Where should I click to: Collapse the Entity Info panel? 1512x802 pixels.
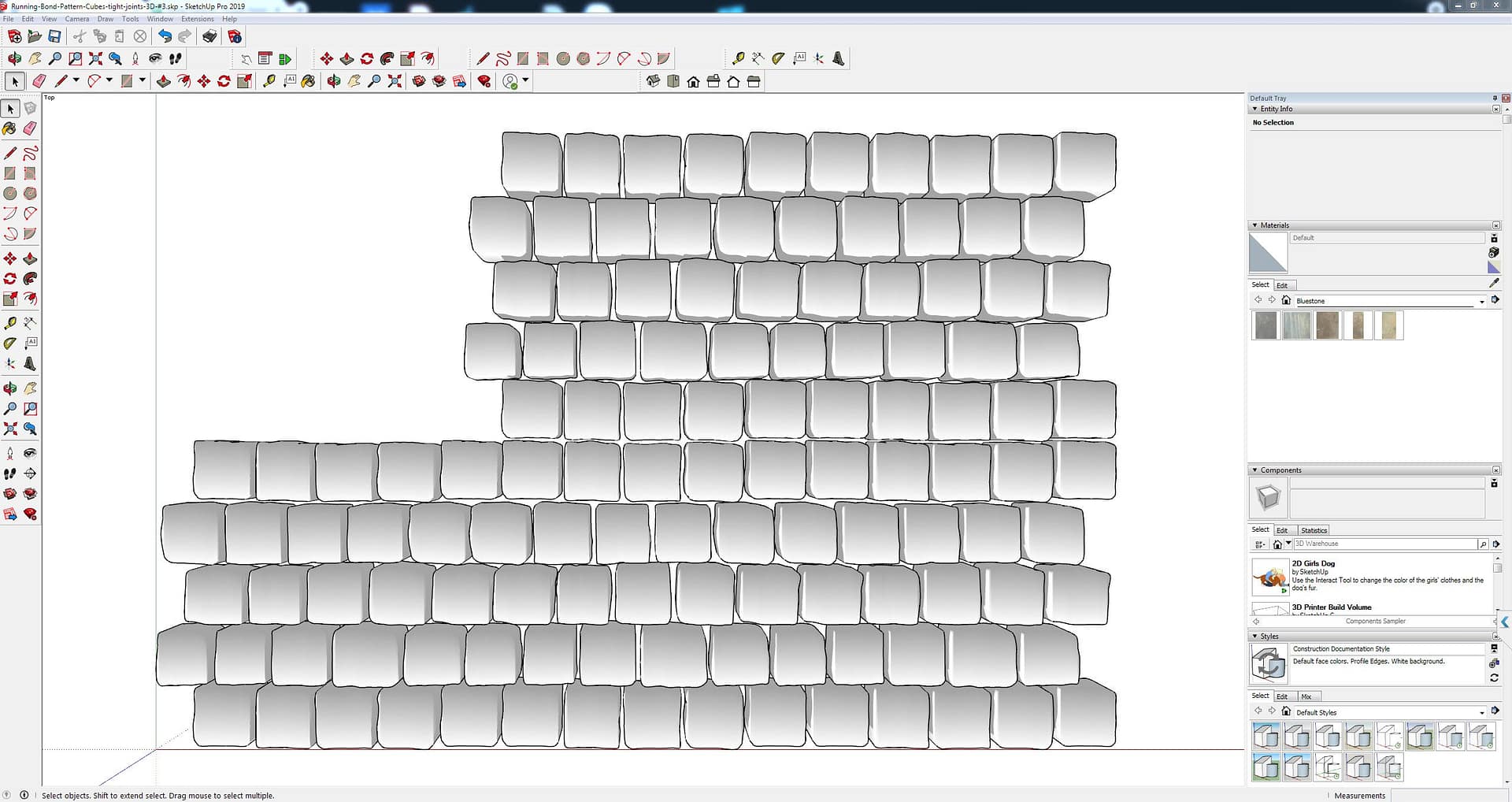[1254, 109]
